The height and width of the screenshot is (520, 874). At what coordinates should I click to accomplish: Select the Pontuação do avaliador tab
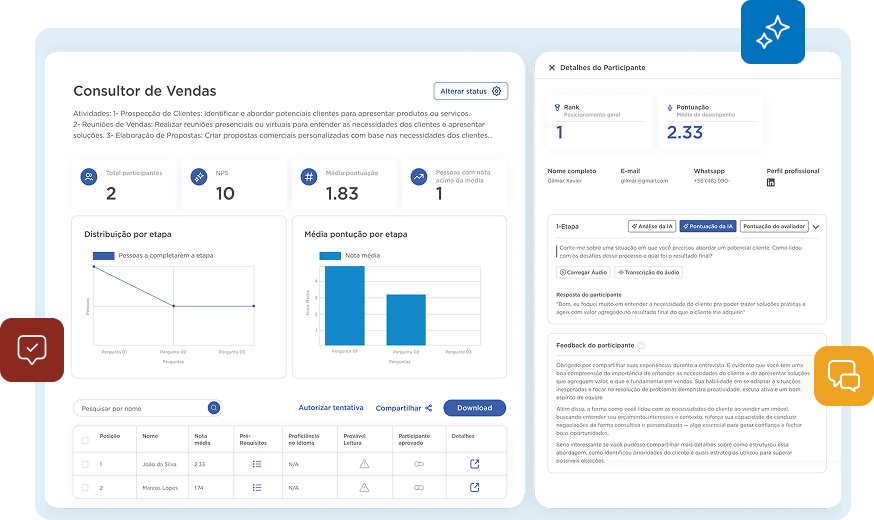[x=774, y=227]
